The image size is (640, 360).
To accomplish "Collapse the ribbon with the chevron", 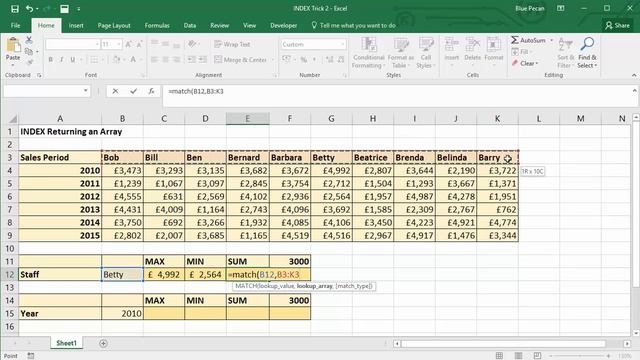I will click(634, 75).
